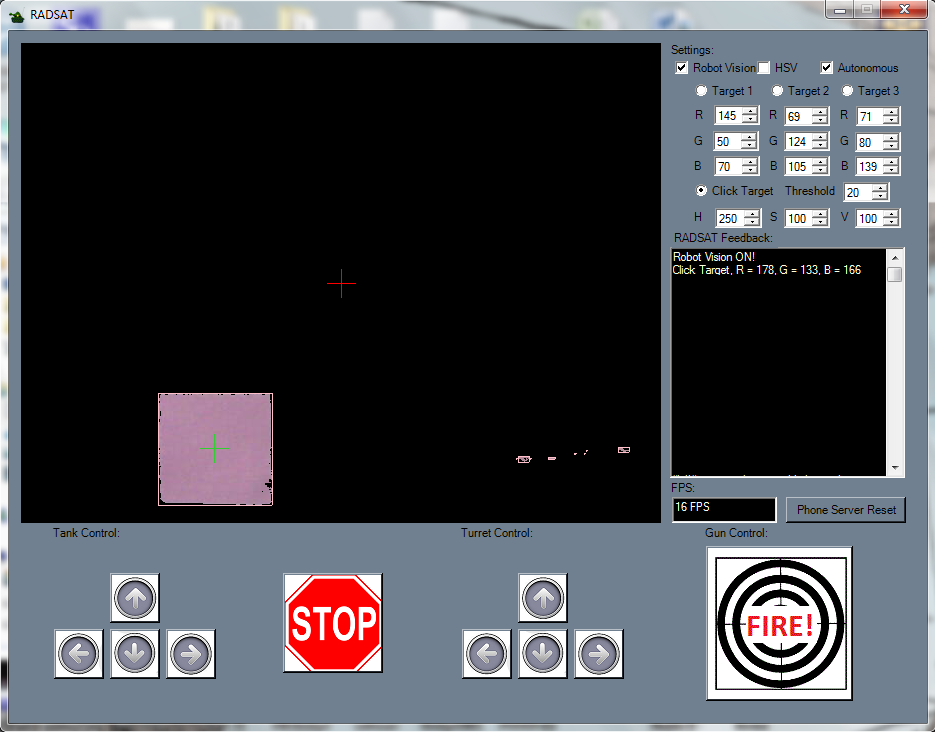Select the Target 1 radio button
This screenshot has width=935, height=732.
coord(702,91)
